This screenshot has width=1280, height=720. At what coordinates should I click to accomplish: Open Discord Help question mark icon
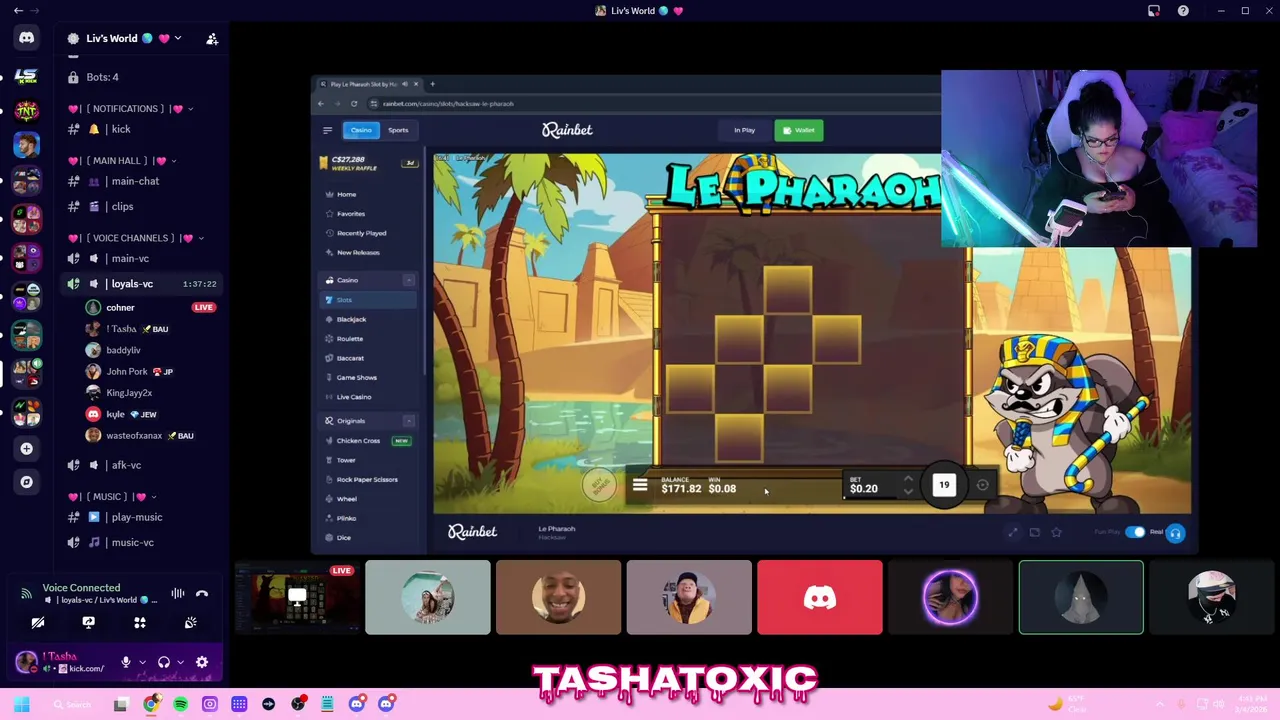click(x=1183, y=11)
